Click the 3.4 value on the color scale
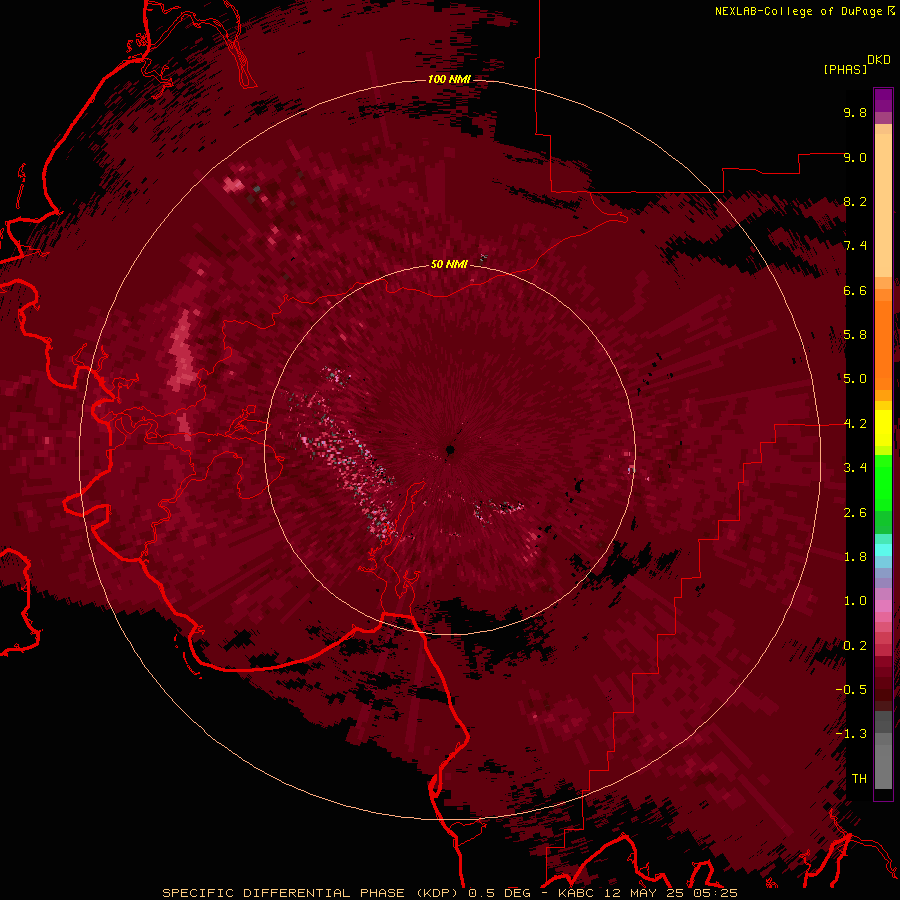This screenshot has width=900, height=900. pos(855,468)
